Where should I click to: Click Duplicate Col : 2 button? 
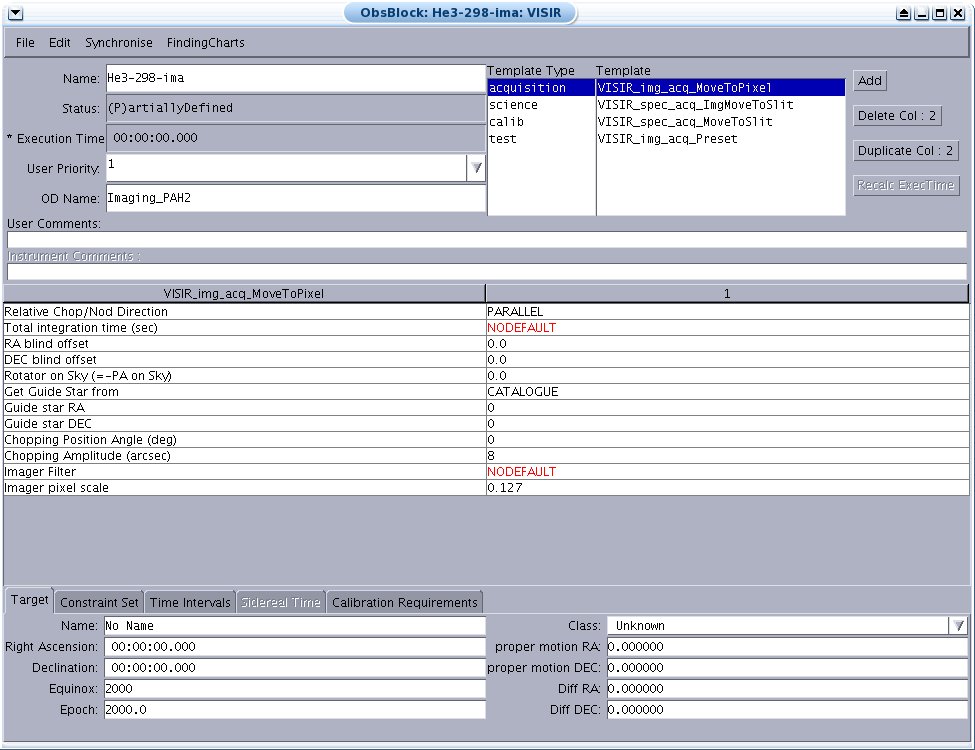[905, 150]
